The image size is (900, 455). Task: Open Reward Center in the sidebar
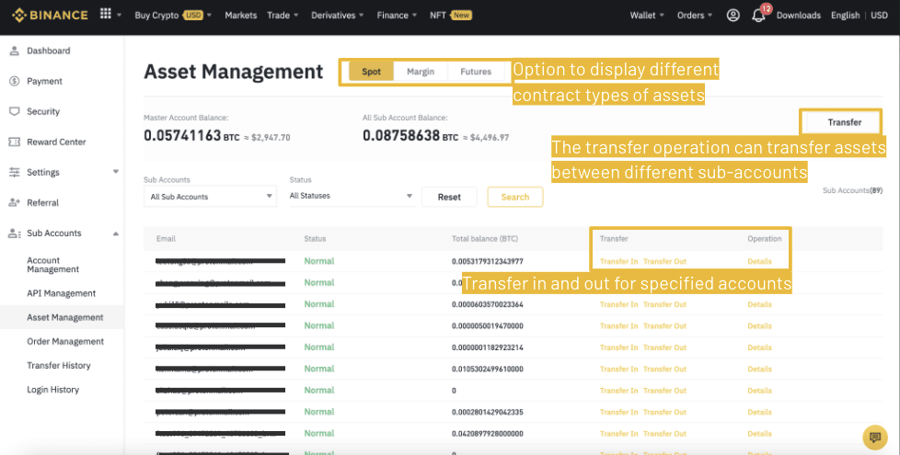[56, 142]
